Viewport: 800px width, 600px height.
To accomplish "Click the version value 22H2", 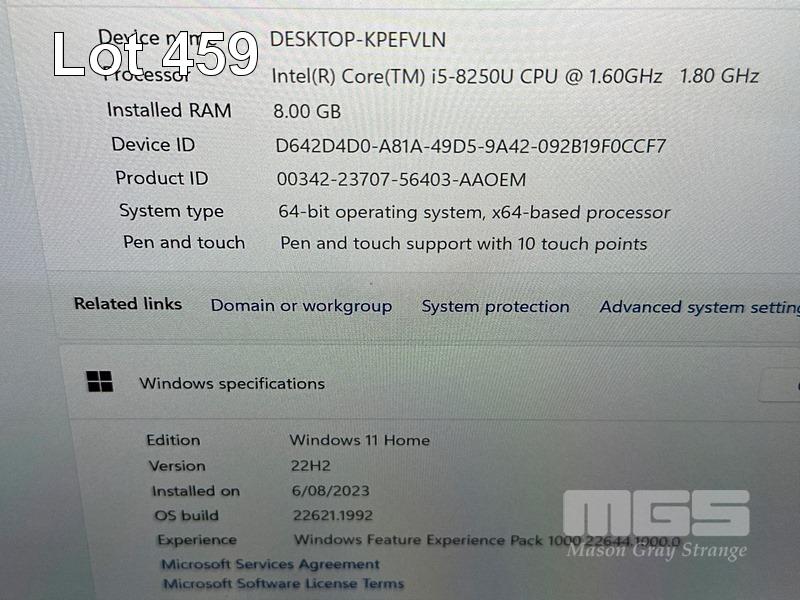I will pos(310,466).
